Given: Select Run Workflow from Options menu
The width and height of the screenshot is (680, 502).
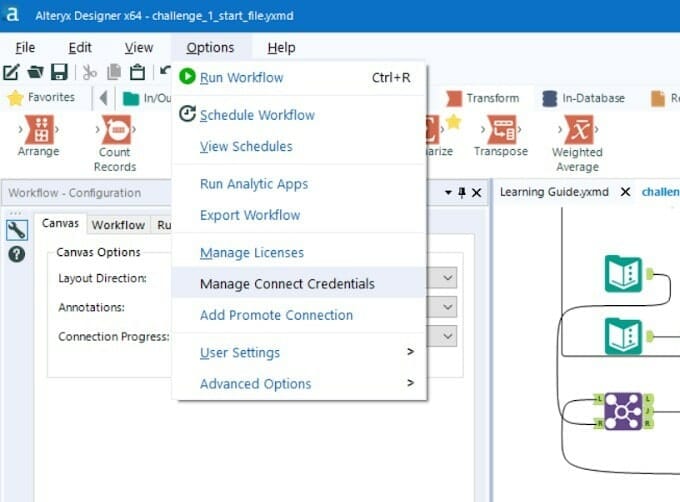Looking at the screenshot, I should [x=241, y=77].
